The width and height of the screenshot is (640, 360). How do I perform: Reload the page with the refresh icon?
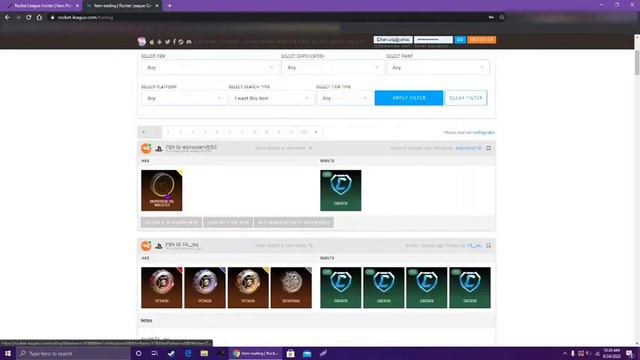tap(29, 18)
